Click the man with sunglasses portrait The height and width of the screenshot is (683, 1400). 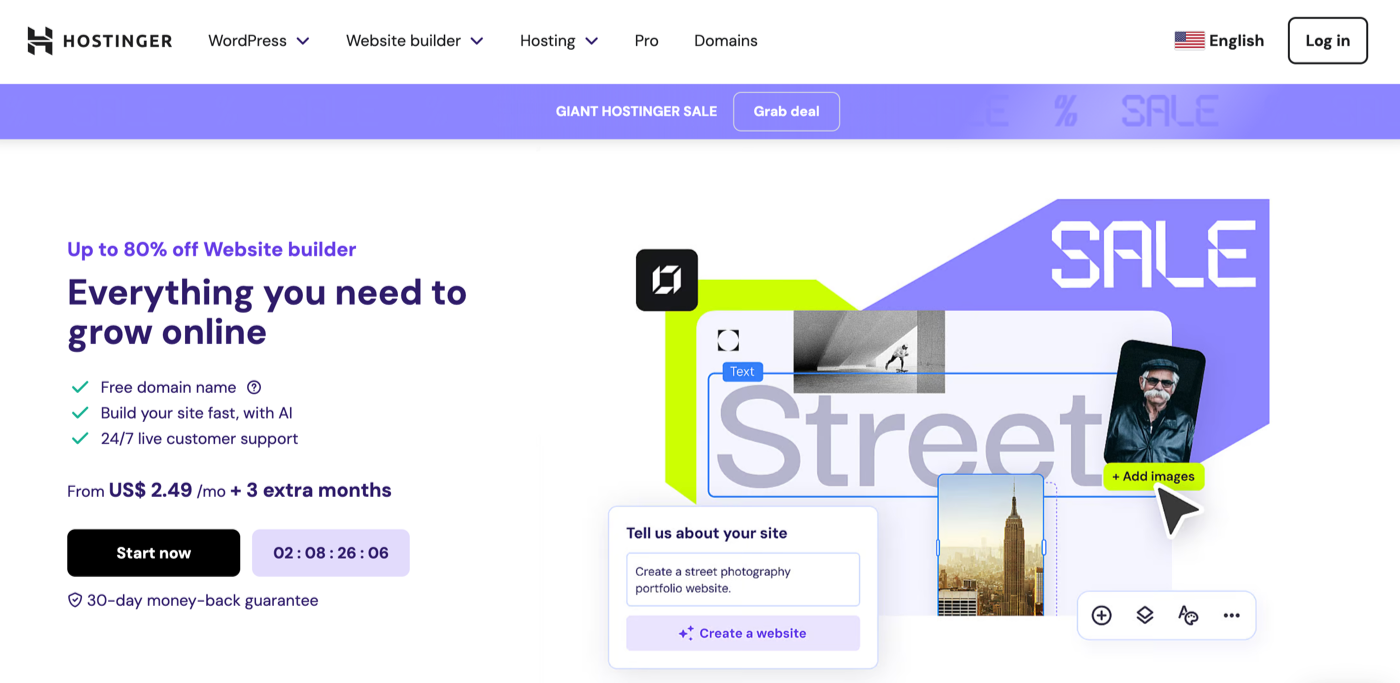click(1155, 402)
